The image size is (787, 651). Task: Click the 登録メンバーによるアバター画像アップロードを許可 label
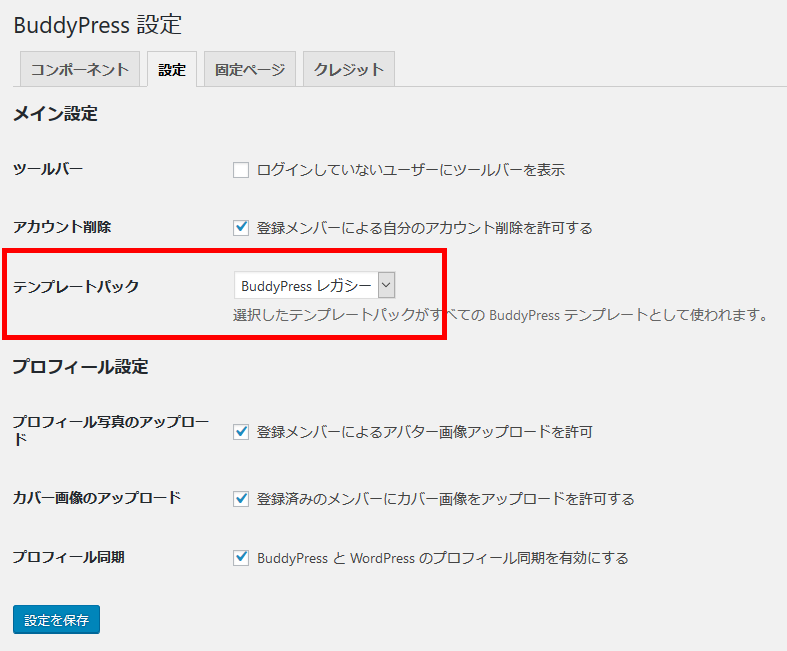pyautogui.click(x=425, y=432)
